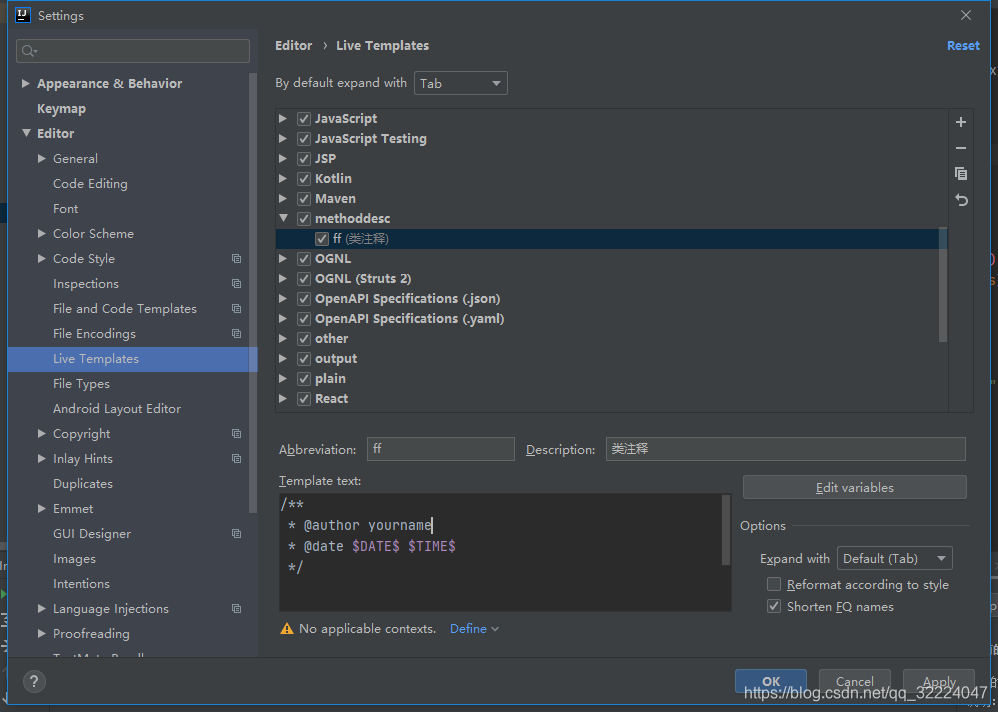
Task: Open File Types settings
Action: pyautogui.click(x=81, y=384)
